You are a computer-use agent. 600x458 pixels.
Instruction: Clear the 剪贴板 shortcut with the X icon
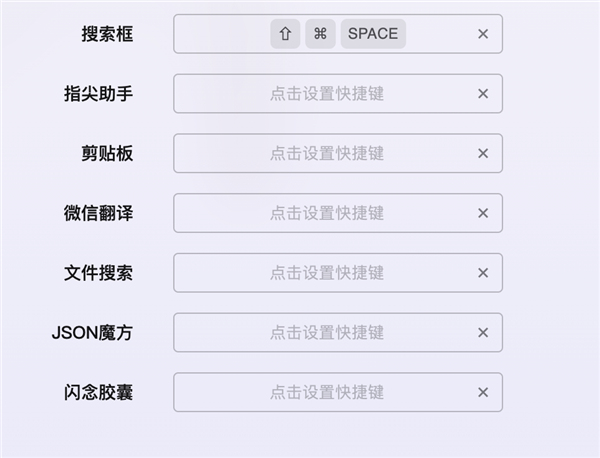[x=483, y=153]
